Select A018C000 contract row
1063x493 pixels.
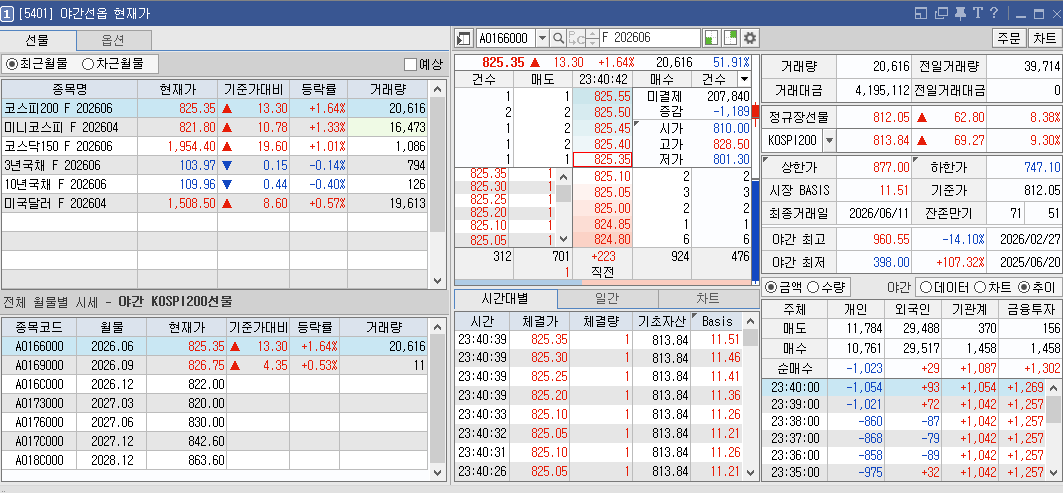[215, 460]
